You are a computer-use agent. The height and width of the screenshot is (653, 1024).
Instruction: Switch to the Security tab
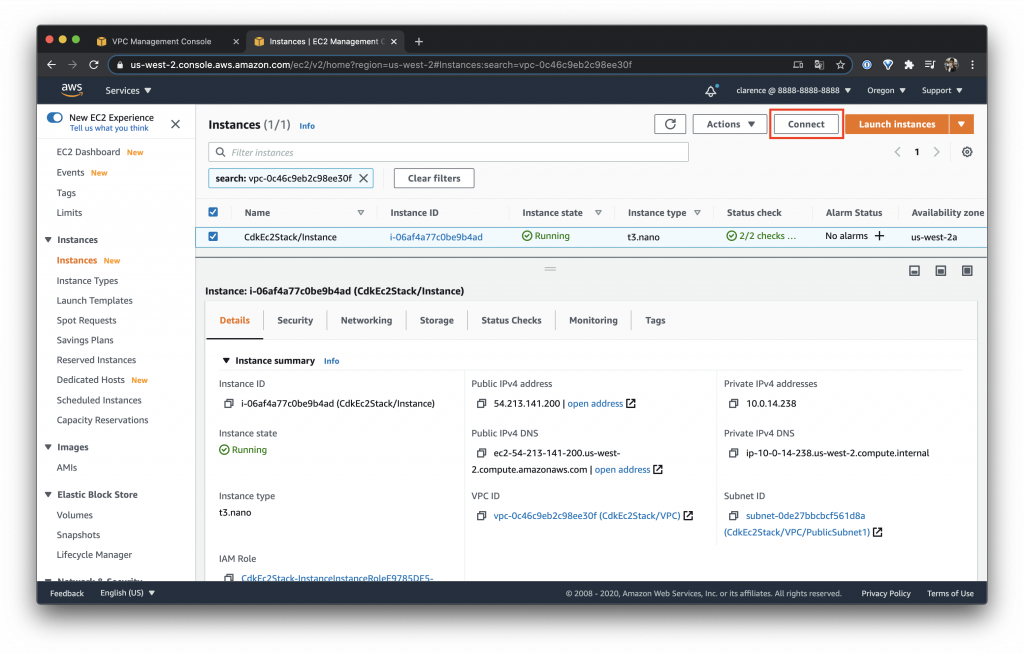coord(295,320)
